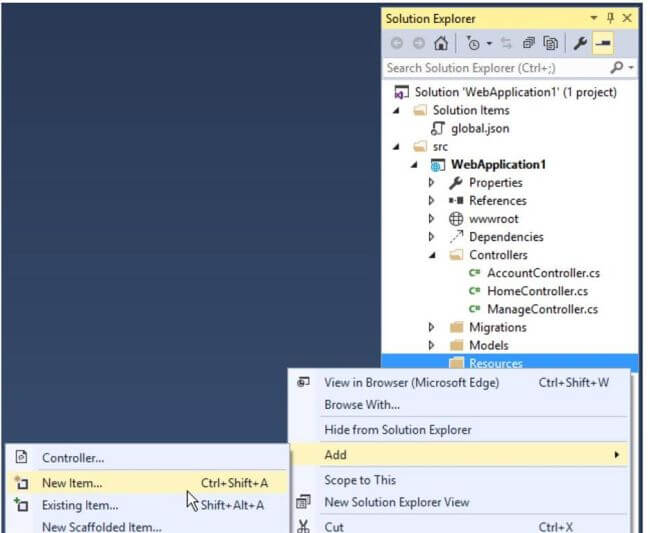Choose Scope to This

pyautogui.click(x=459, y=480)
